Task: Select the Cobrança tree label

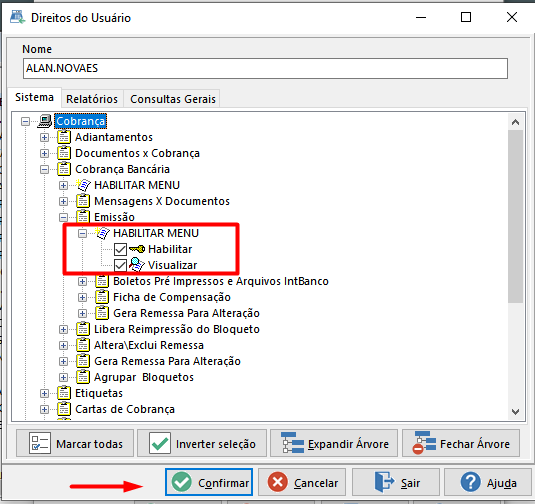Action: (81, 121)
